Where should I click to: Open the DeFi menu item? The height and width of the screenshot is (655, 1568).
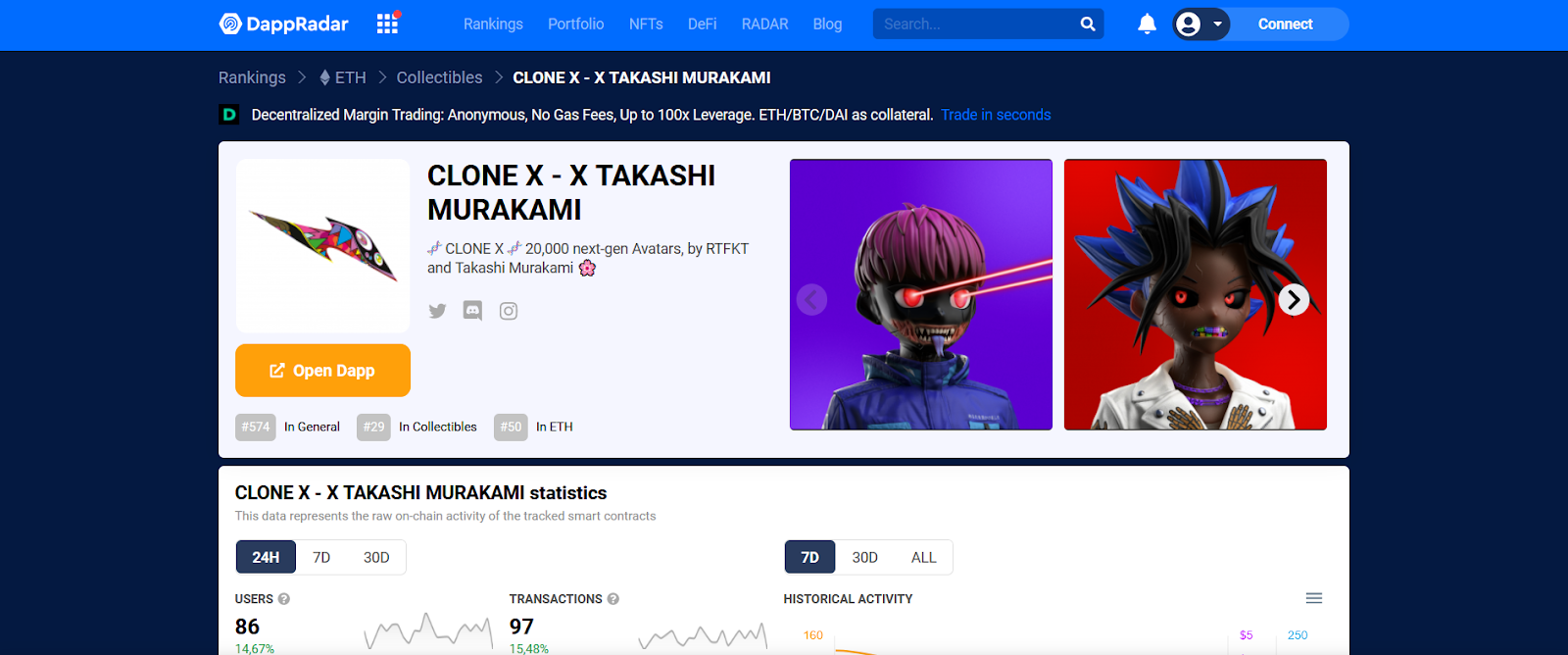coord(702,24)
